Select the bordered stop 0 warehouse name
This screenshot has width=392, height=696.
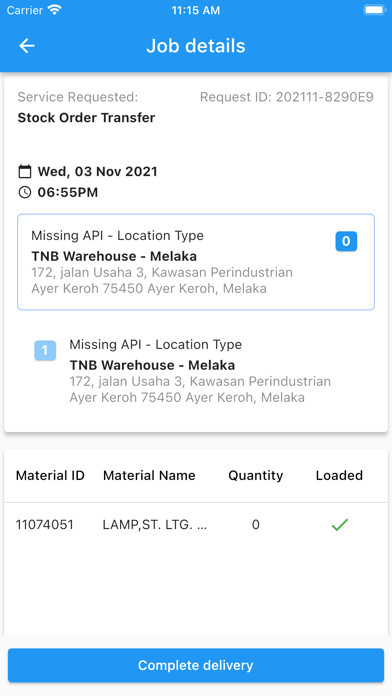tap(114, 256)
